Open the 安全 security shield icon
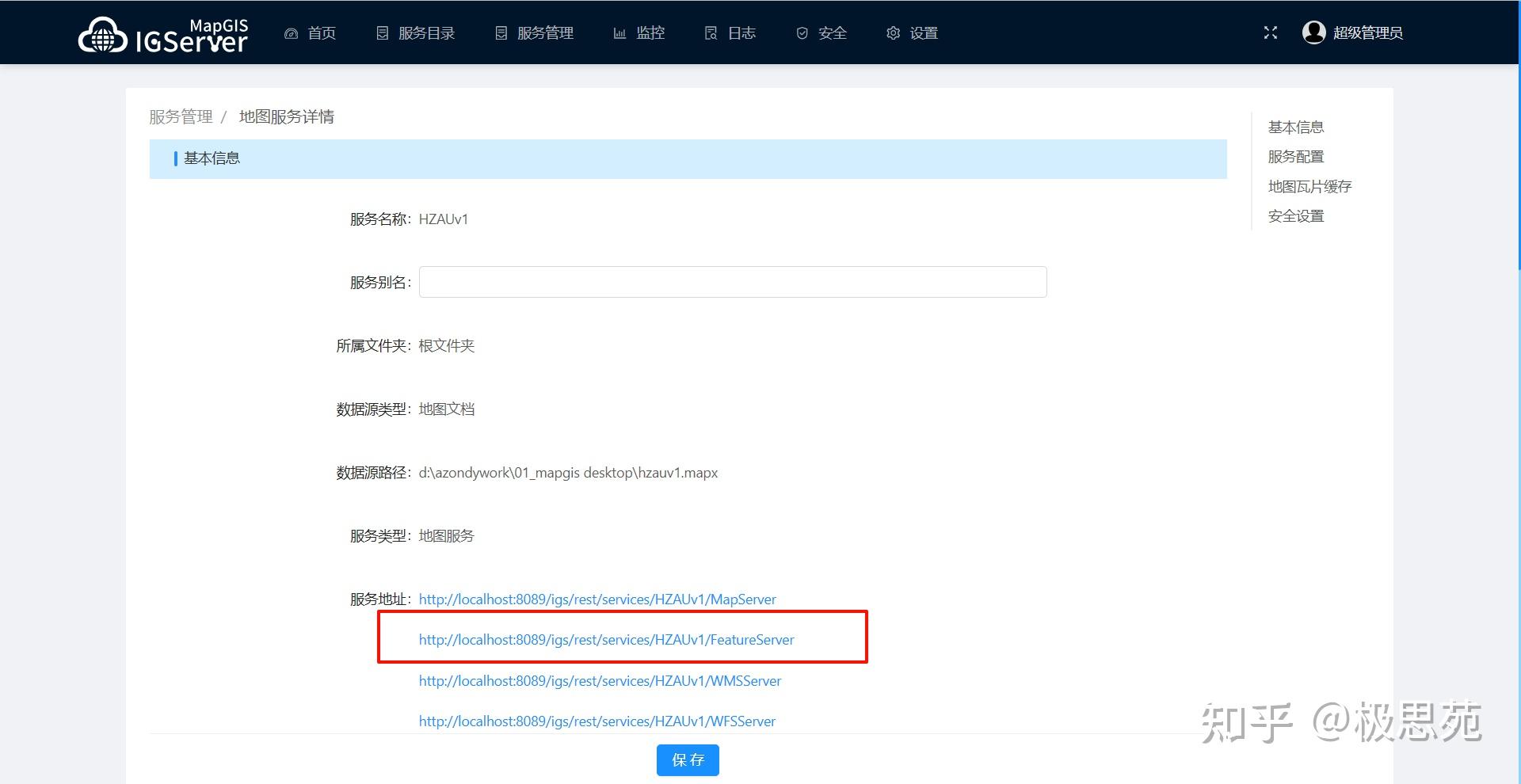1521x784 pixels. tap(801, 32)
